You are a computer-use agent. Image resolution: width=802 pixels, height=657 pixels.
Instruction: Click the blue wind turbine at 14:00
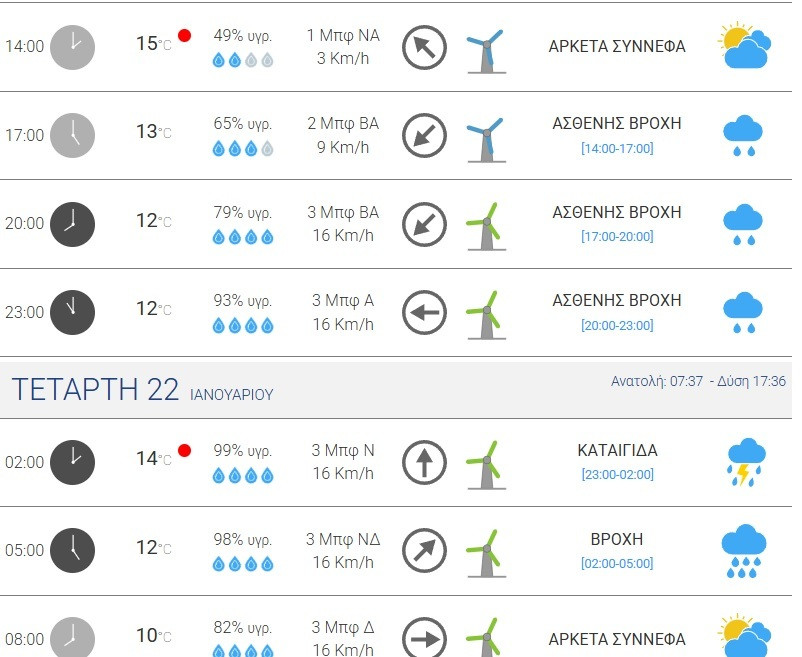tap(486, 48)
